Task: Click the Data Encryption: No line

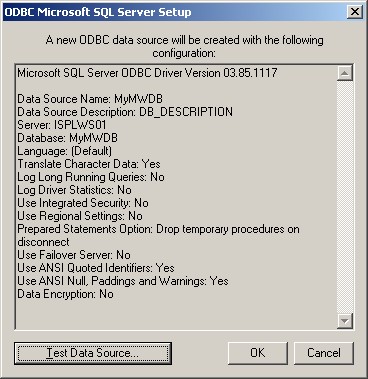Action: tap(65, 294)
